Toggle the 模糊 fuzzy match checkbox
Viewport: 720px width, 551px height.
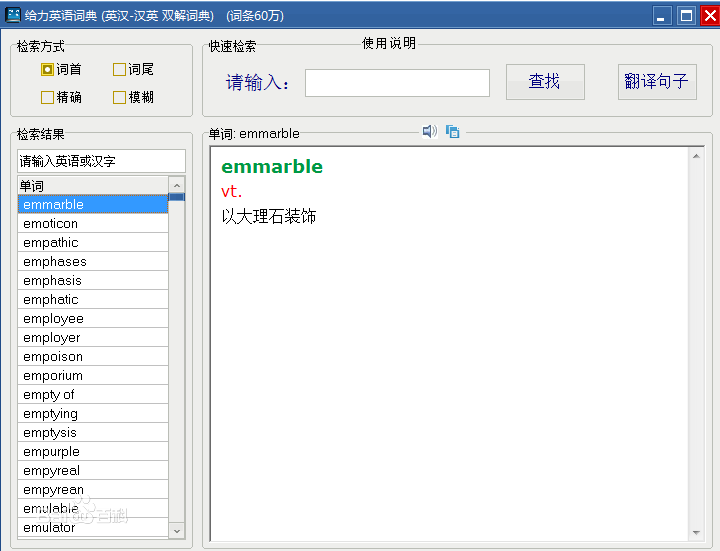point(119,97)
